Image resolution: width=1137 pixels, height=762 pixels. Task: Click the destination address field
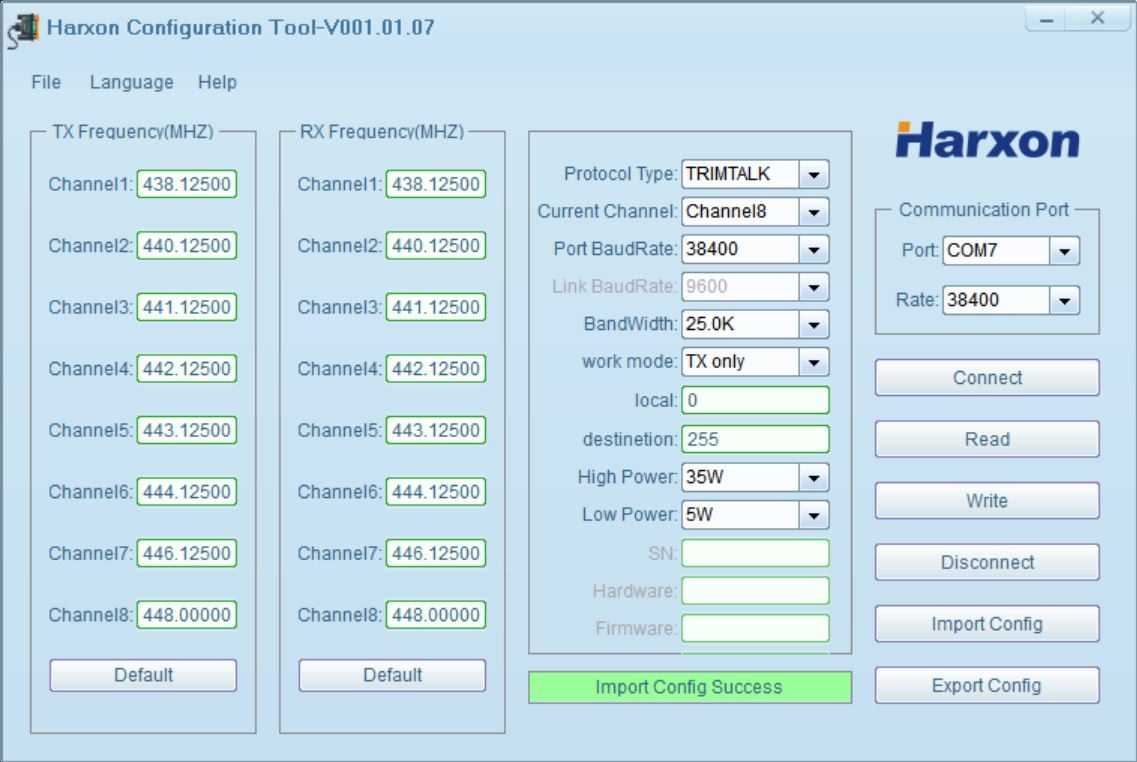click(x=755, y=439)
